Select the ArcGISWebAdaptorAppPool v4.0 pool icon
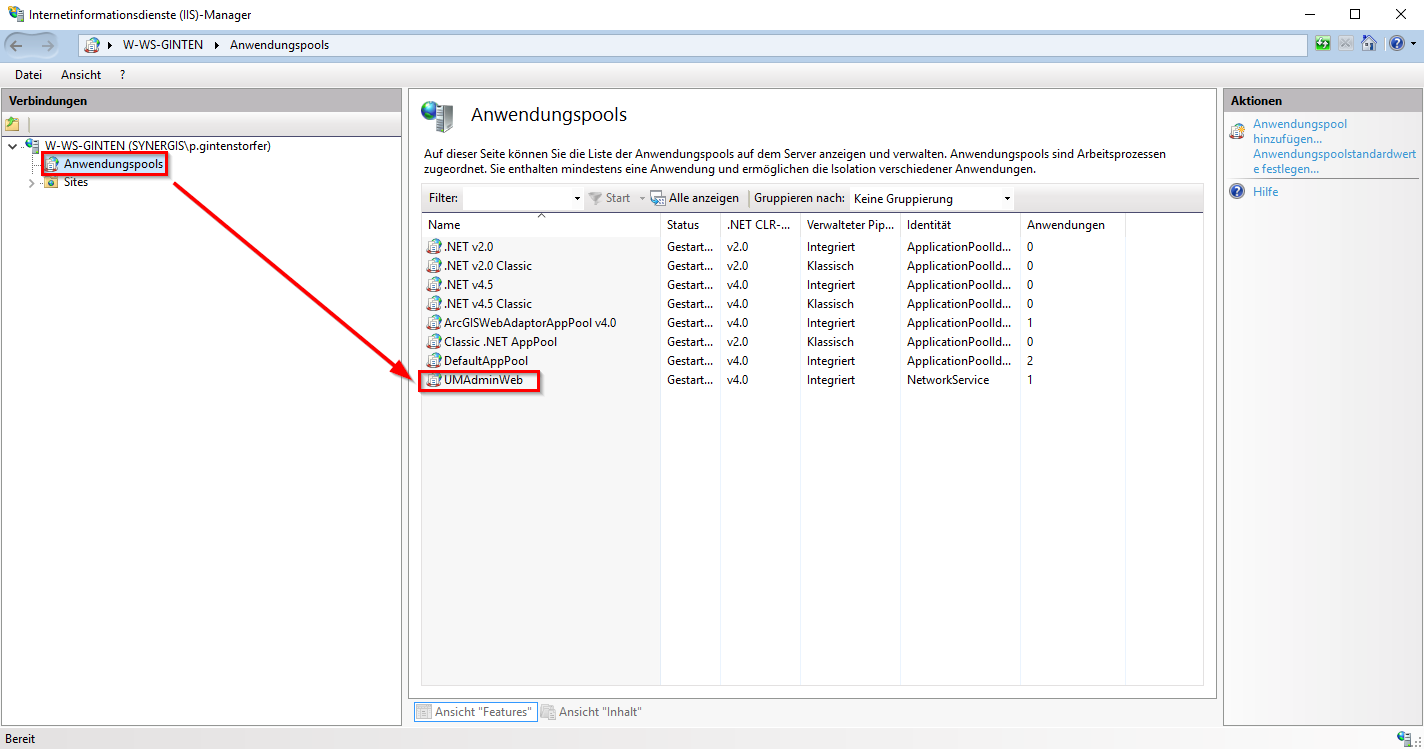This screenshot has height=749, width=1424. tap(433, 322)
